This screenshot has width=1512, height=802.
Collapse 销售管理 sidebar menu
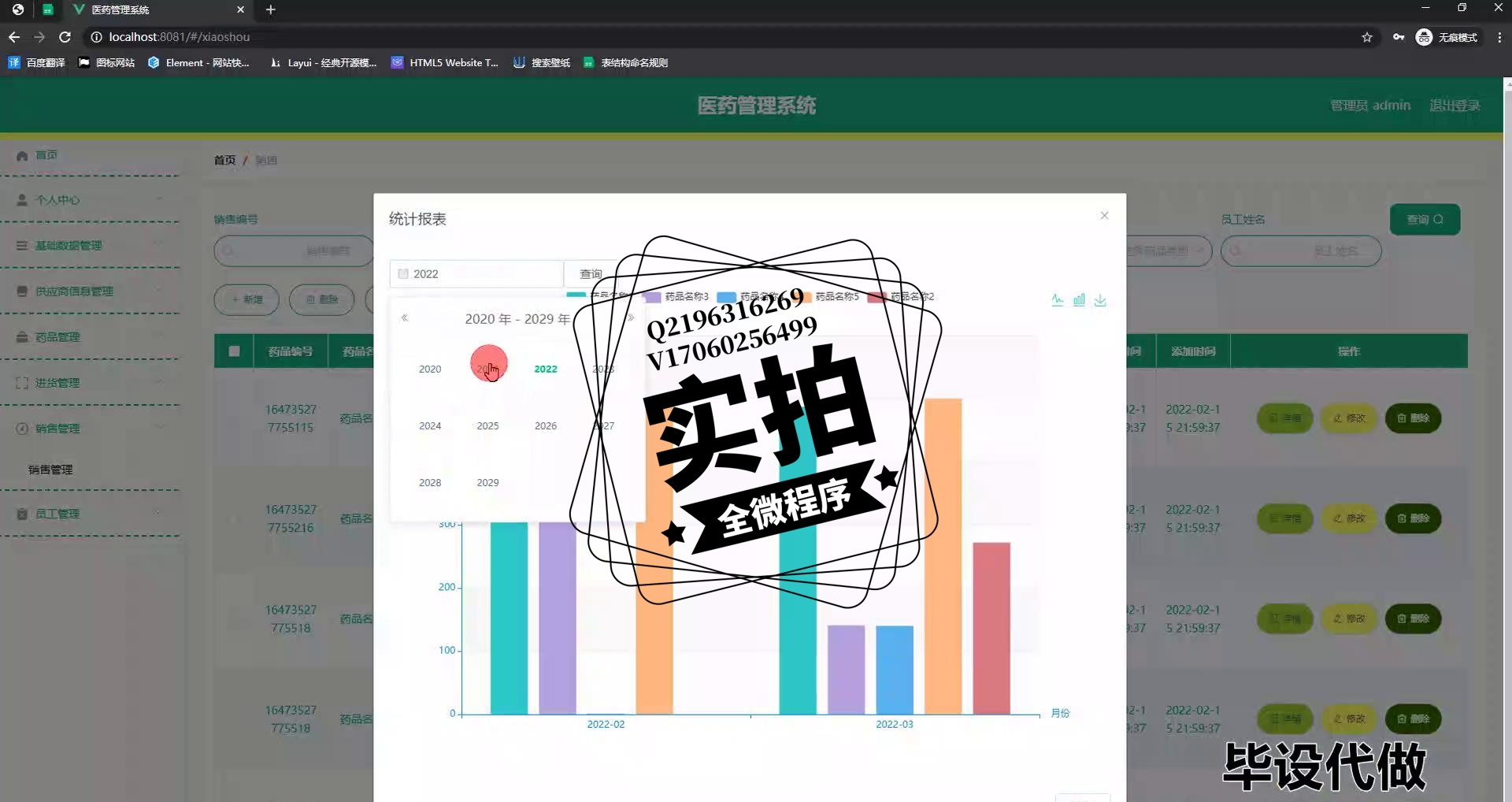tap(91, 429)
